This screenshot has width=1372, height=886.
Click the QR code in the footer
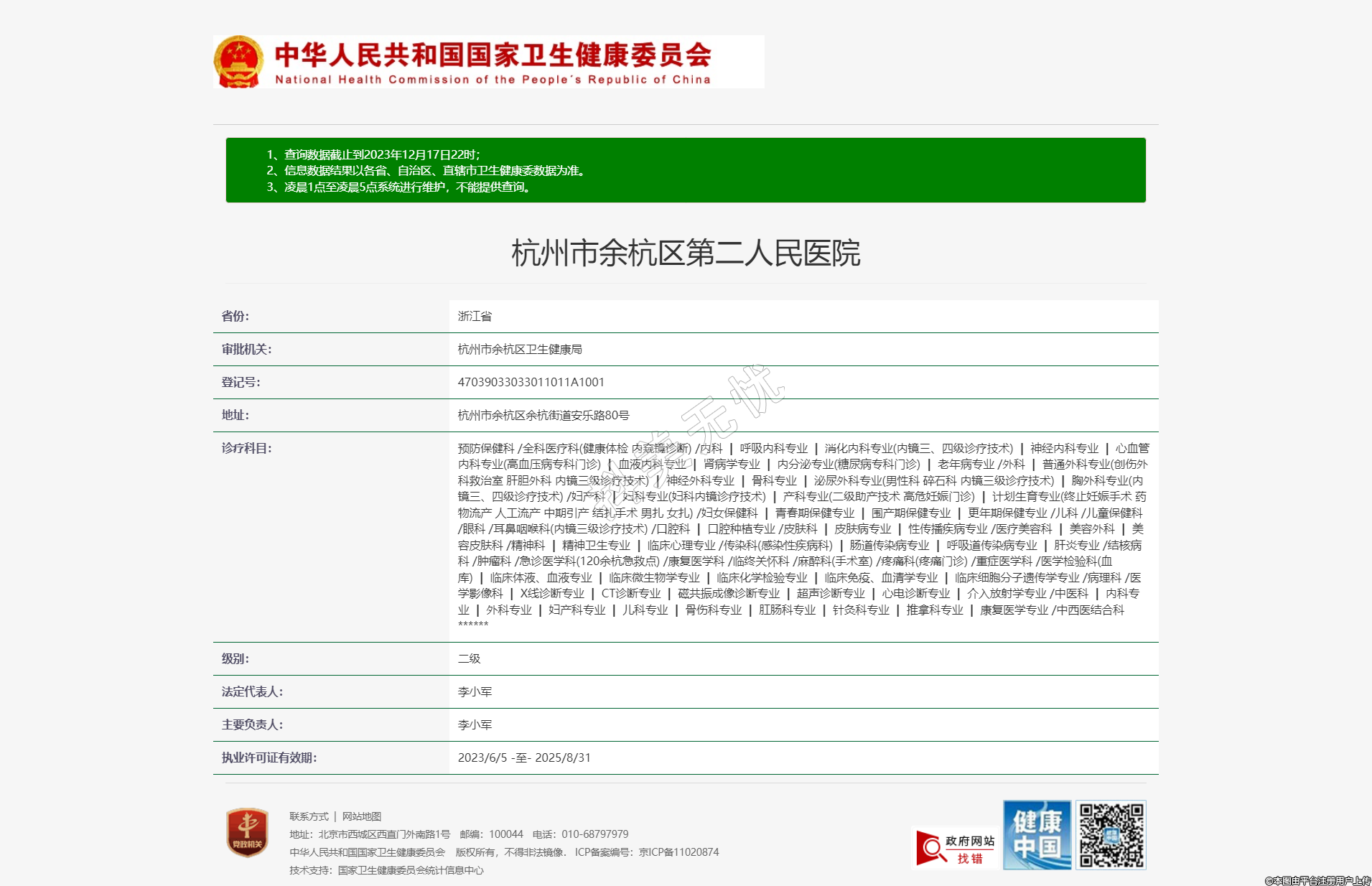pyautogui.click(x=1111, y=835)
